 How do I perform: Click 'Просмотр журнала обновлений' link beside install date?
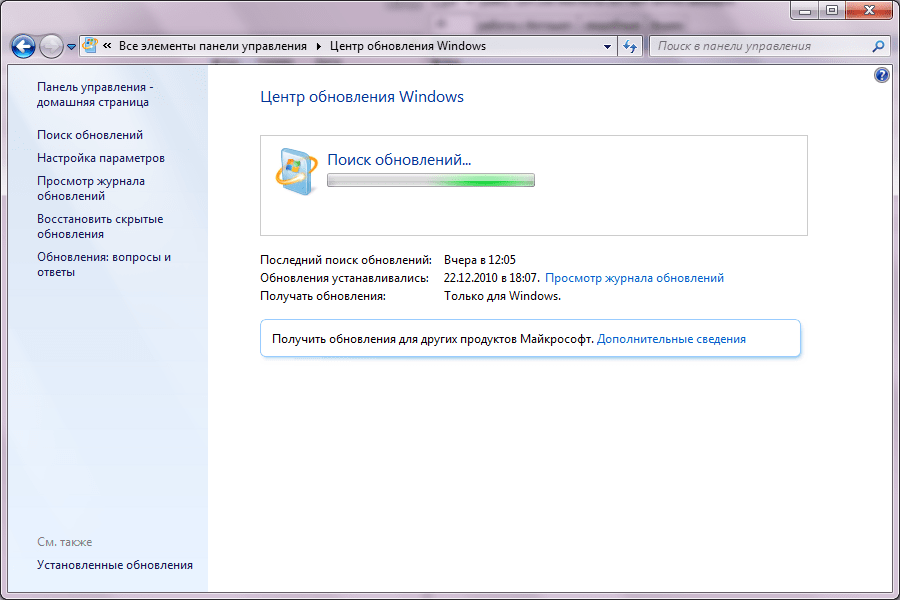(634, 278)
